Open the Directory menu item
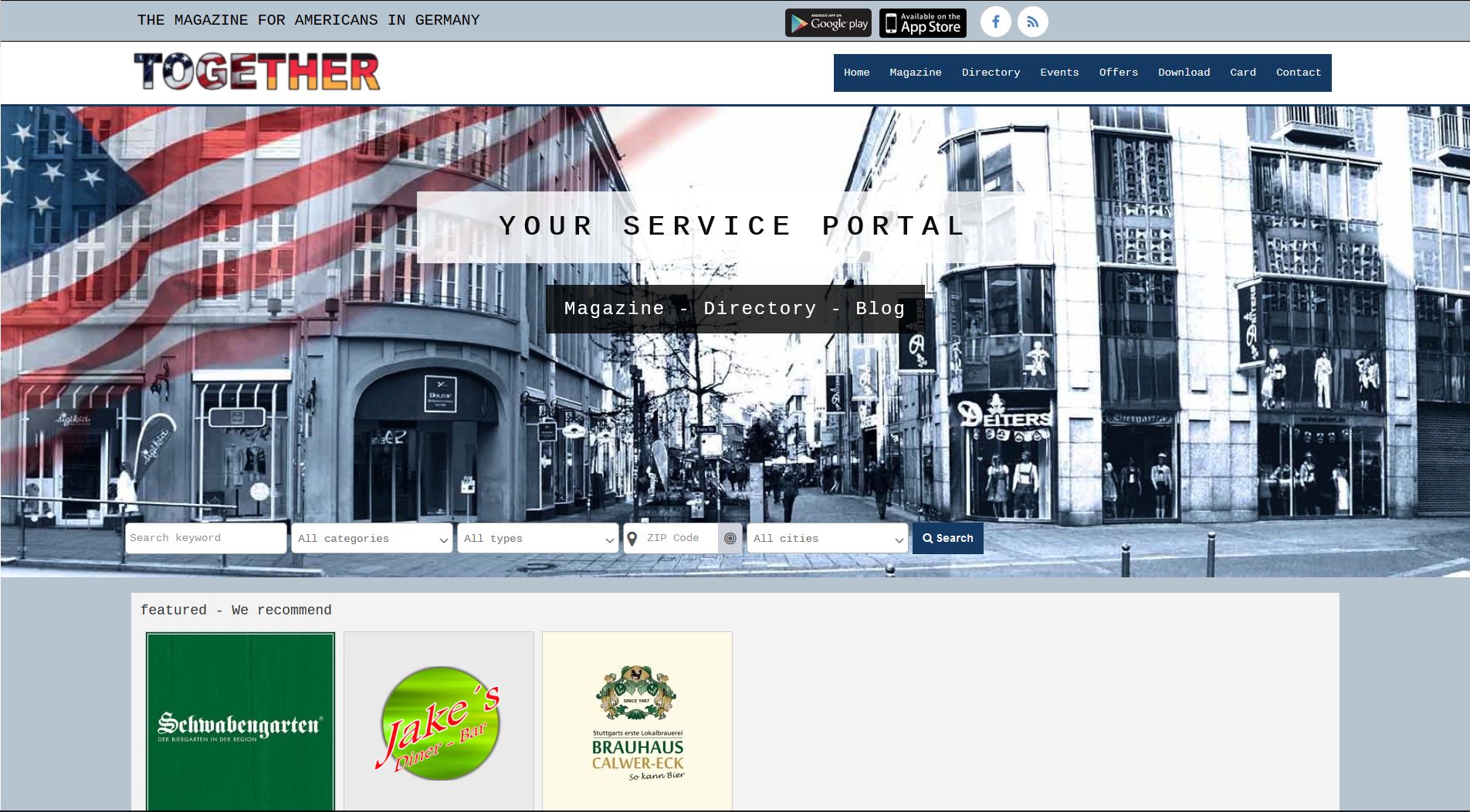Viewport: 1470px width, 812px height. coord(991,73)
